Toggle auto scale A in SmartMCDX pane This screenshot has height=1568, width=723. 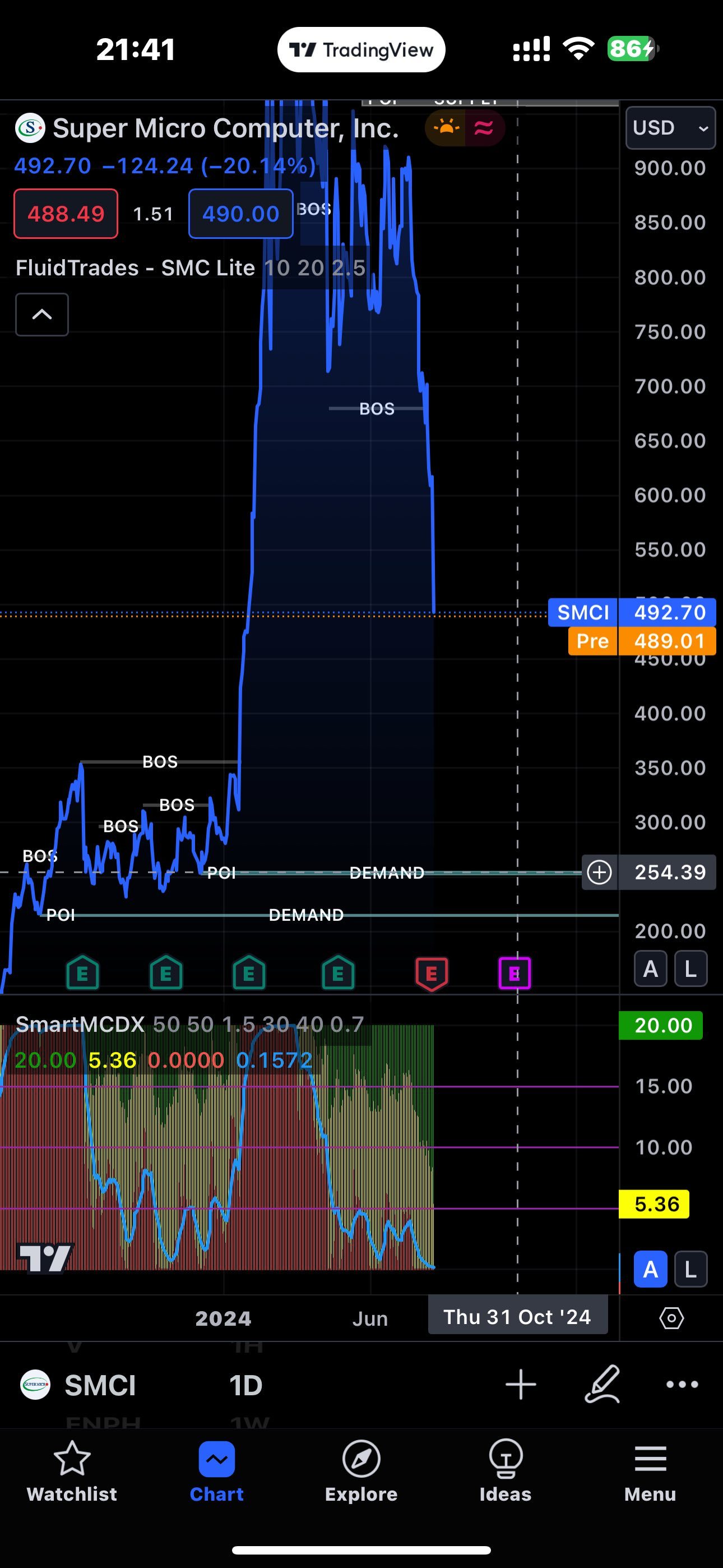651,1269
